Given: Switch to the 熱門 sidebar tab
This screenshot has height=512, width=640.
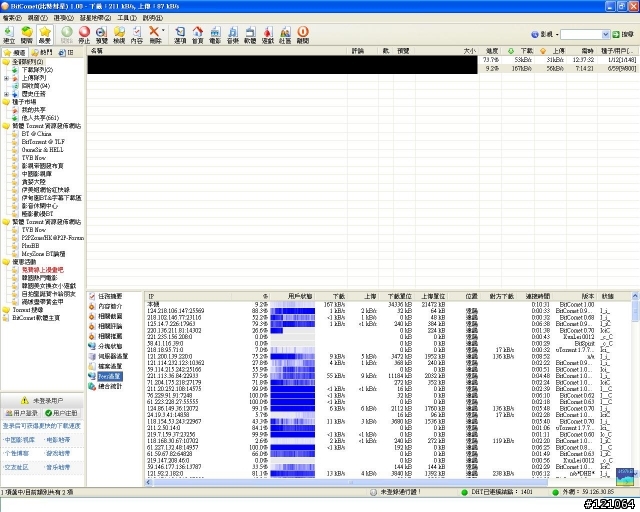Looking at the screenshot, I should pos(42,53).
